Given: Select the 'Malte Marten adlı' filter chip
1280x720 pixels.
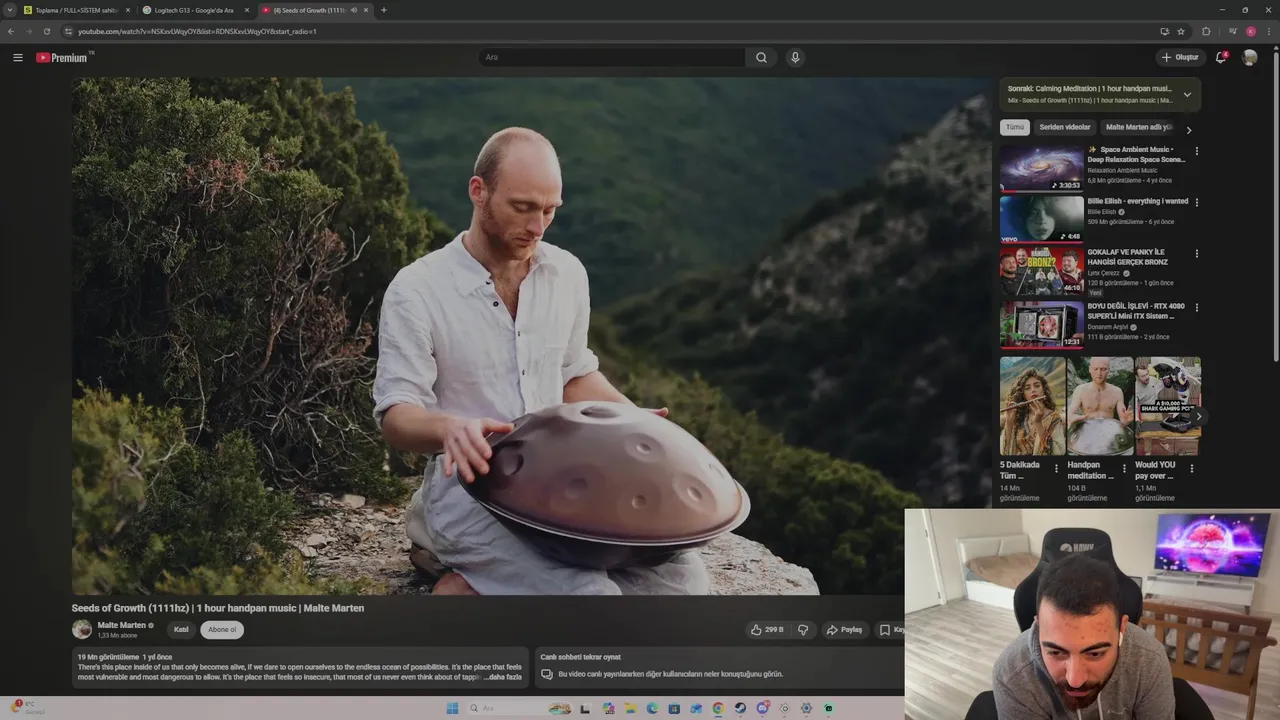Looking at the screenshot, I should point(1138,127).
